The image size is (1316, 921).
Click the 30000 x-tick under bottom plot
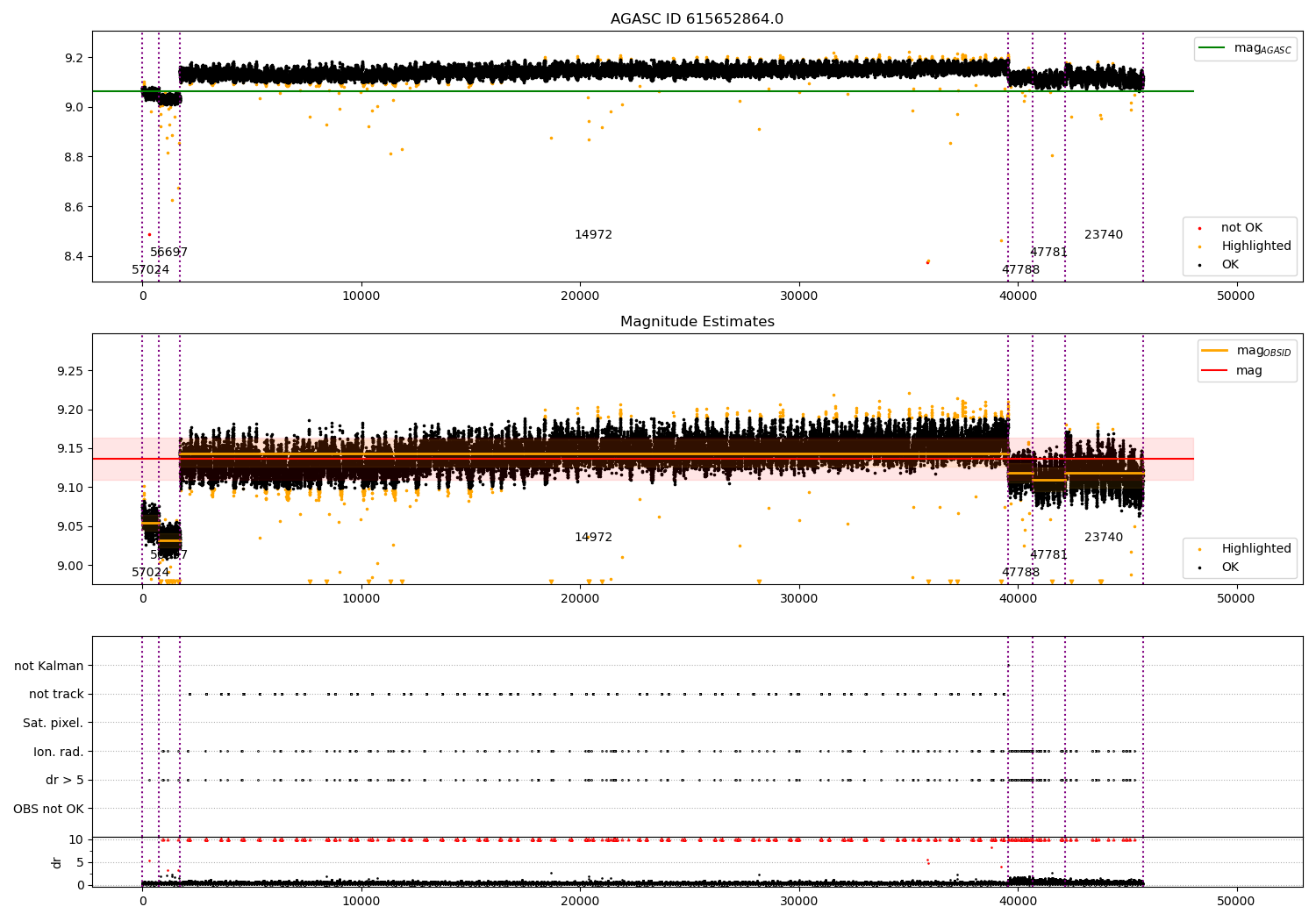click(798, 901)
